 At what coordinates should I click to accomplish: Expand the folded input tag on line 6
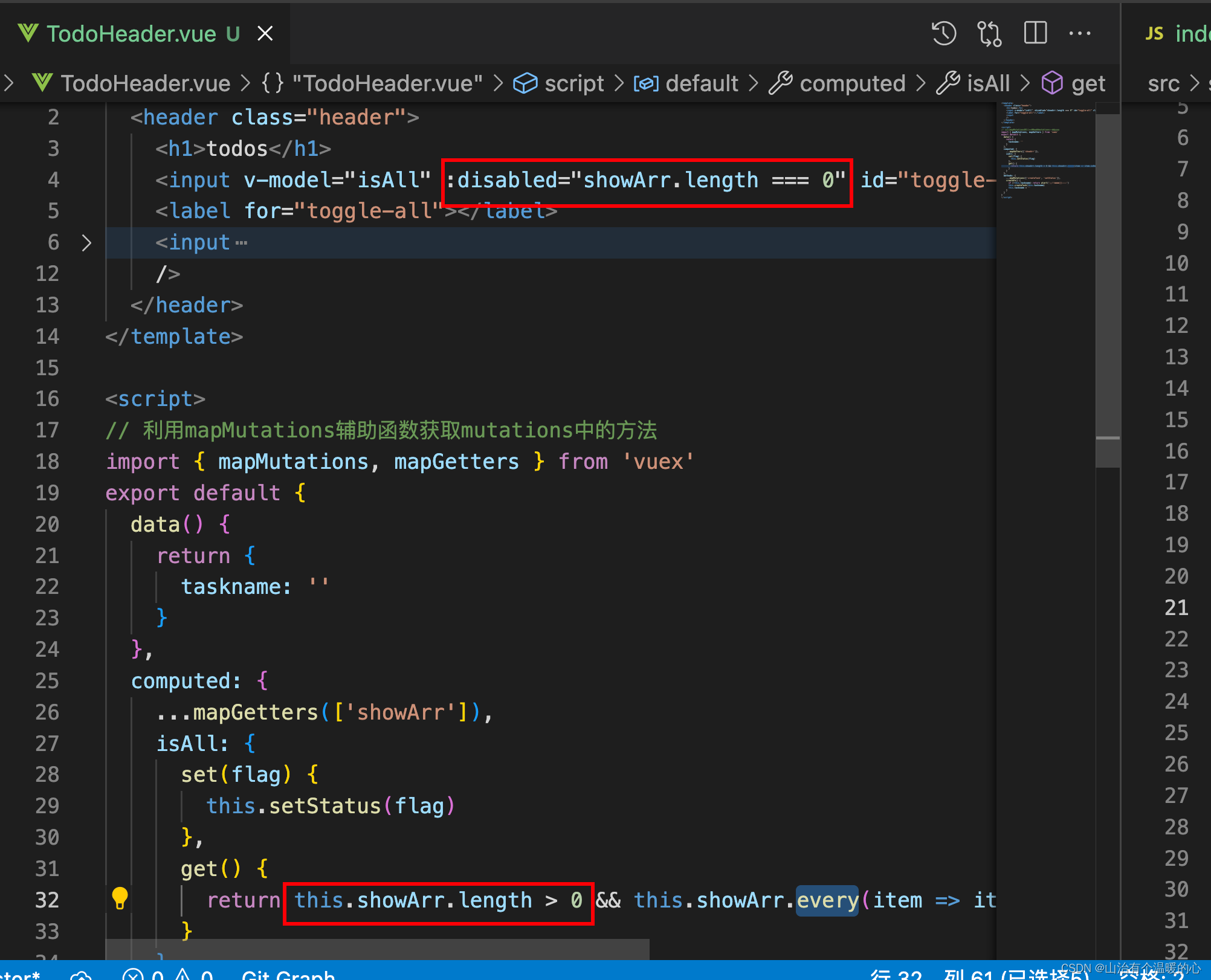(x=86, y=242)
